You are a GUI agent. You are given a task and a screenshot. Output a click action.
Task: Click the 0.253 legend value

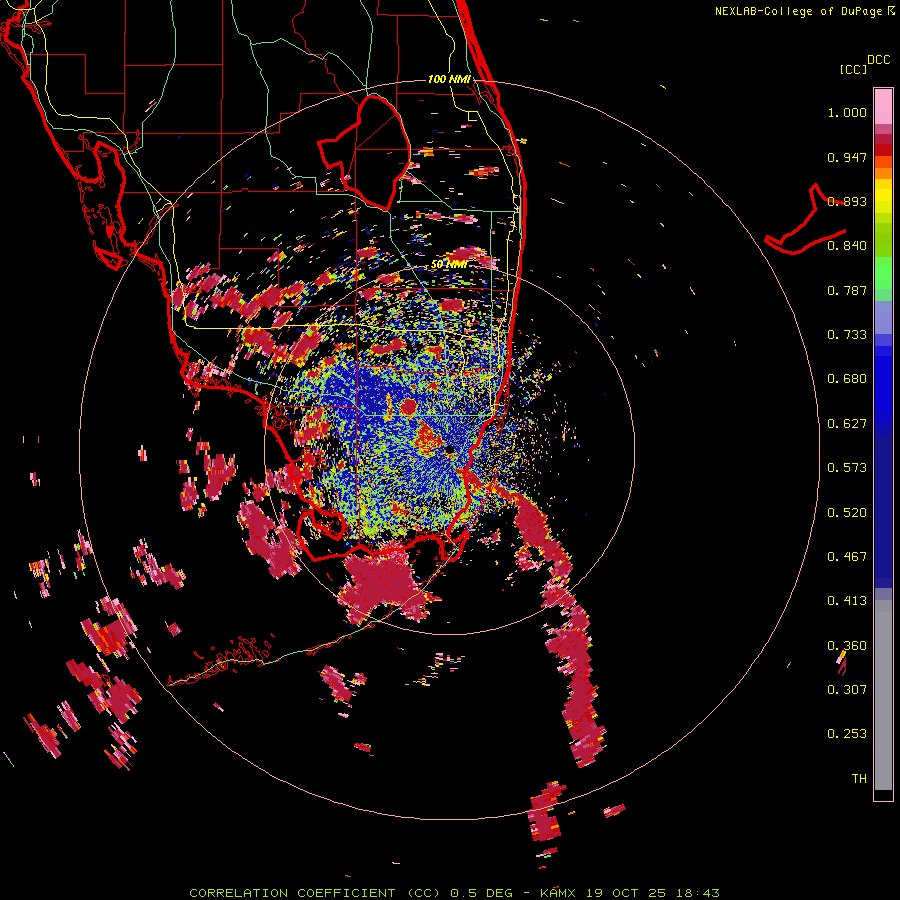click(847, 734)
